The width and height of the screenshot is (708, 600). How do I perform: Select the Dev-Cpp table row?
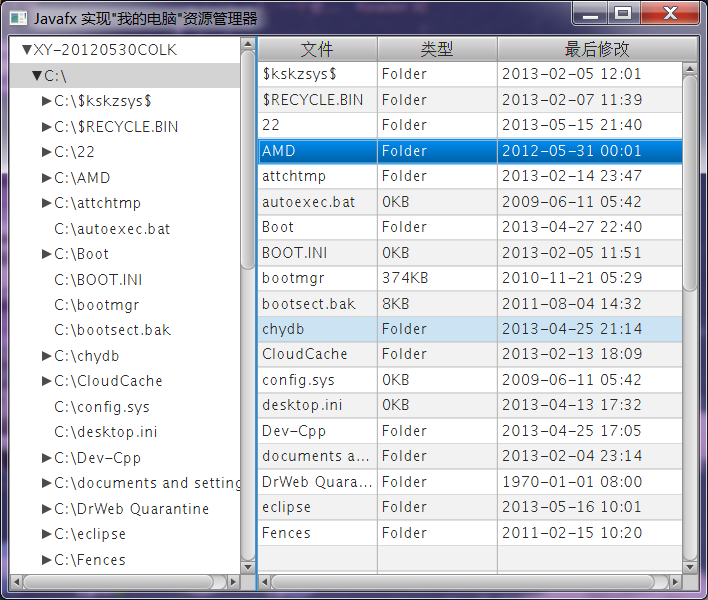click(470, 431)
